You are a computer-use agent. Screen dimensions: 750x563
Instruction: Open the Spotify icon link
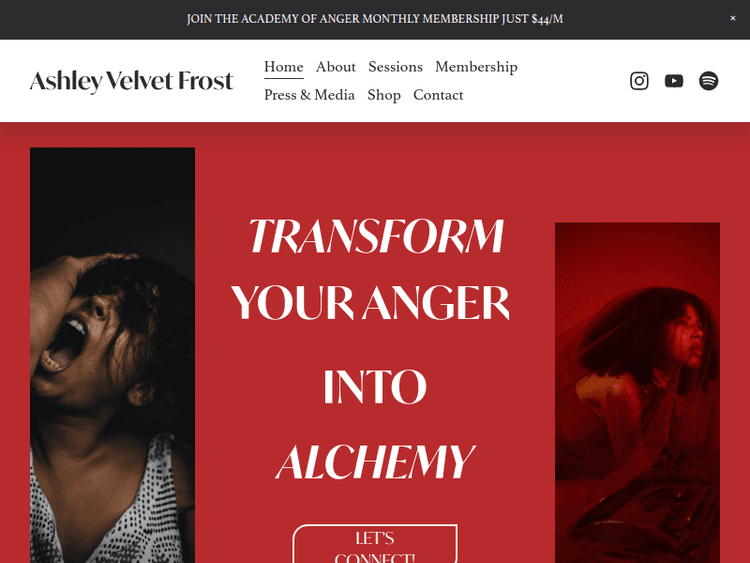point(708,81)
